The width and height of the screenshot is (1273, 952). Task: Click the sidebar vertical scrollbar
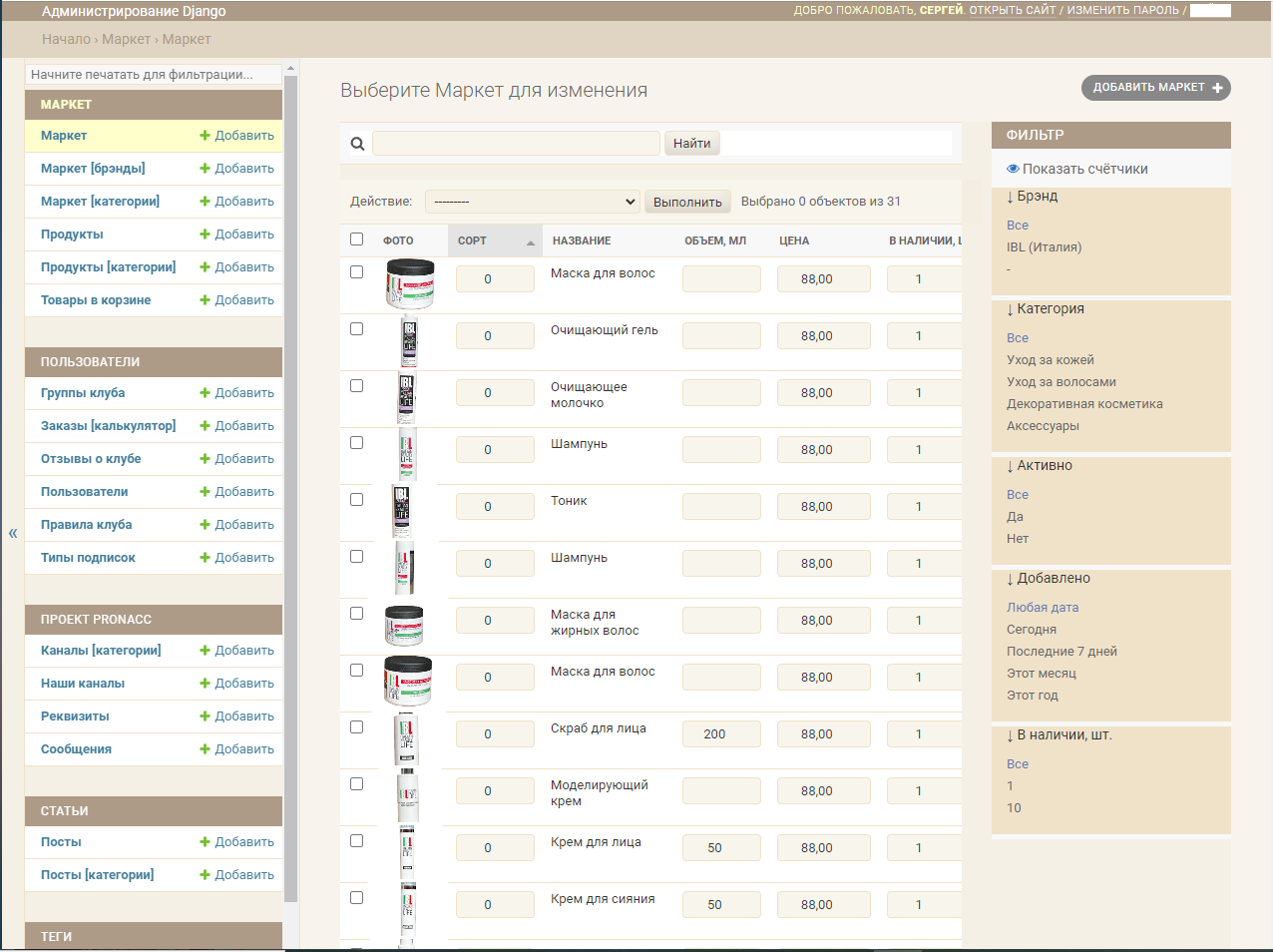click(x=290, y=489)
